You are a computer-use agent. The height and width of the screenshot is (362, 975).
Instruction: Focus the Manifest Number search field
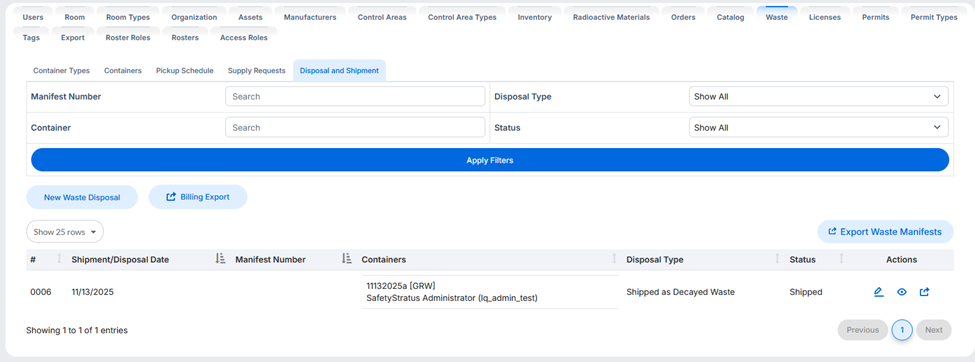point(355,96)
